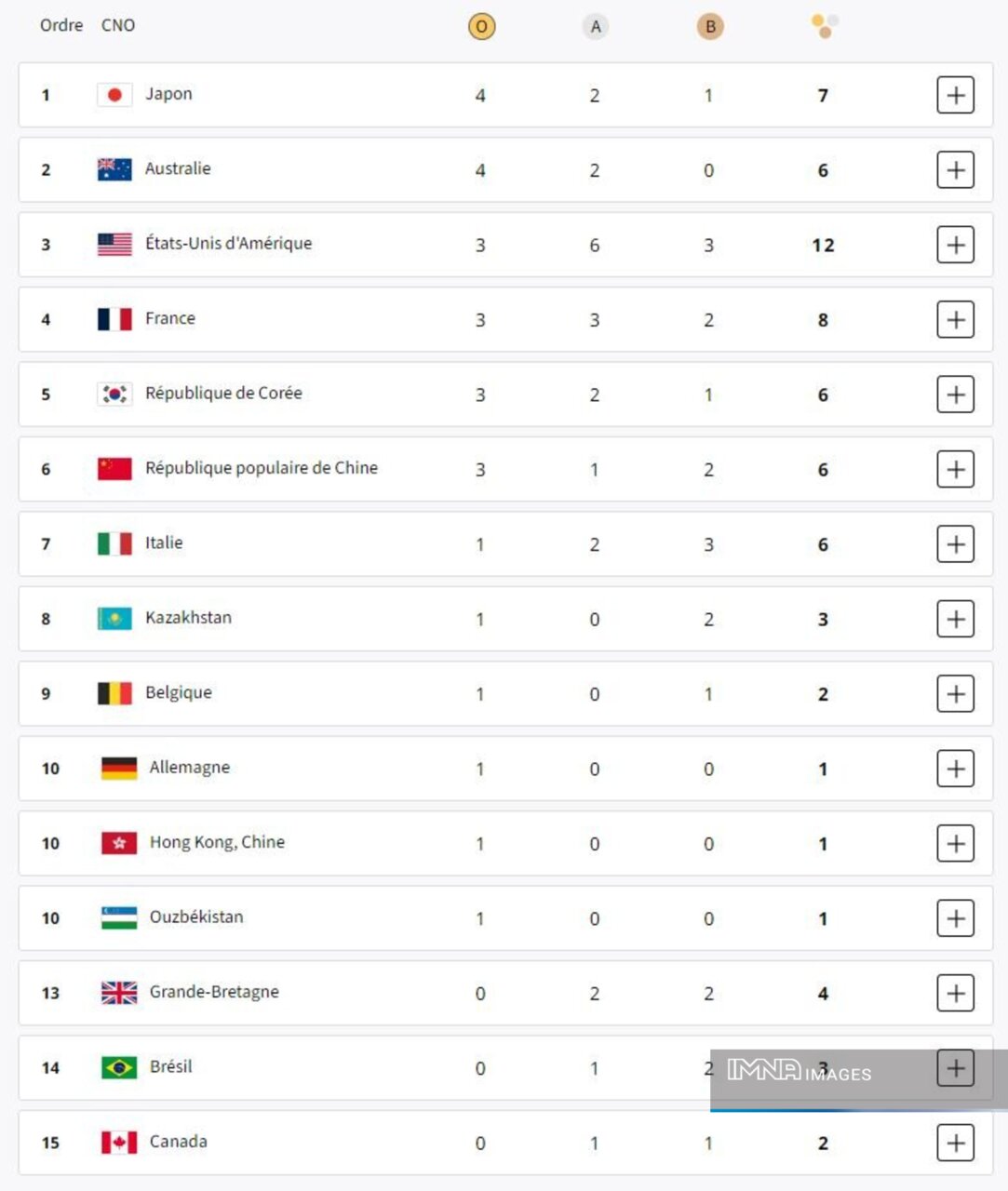Click the total medals column icon
This screenshot has width=1008, height=1191.
825,26
